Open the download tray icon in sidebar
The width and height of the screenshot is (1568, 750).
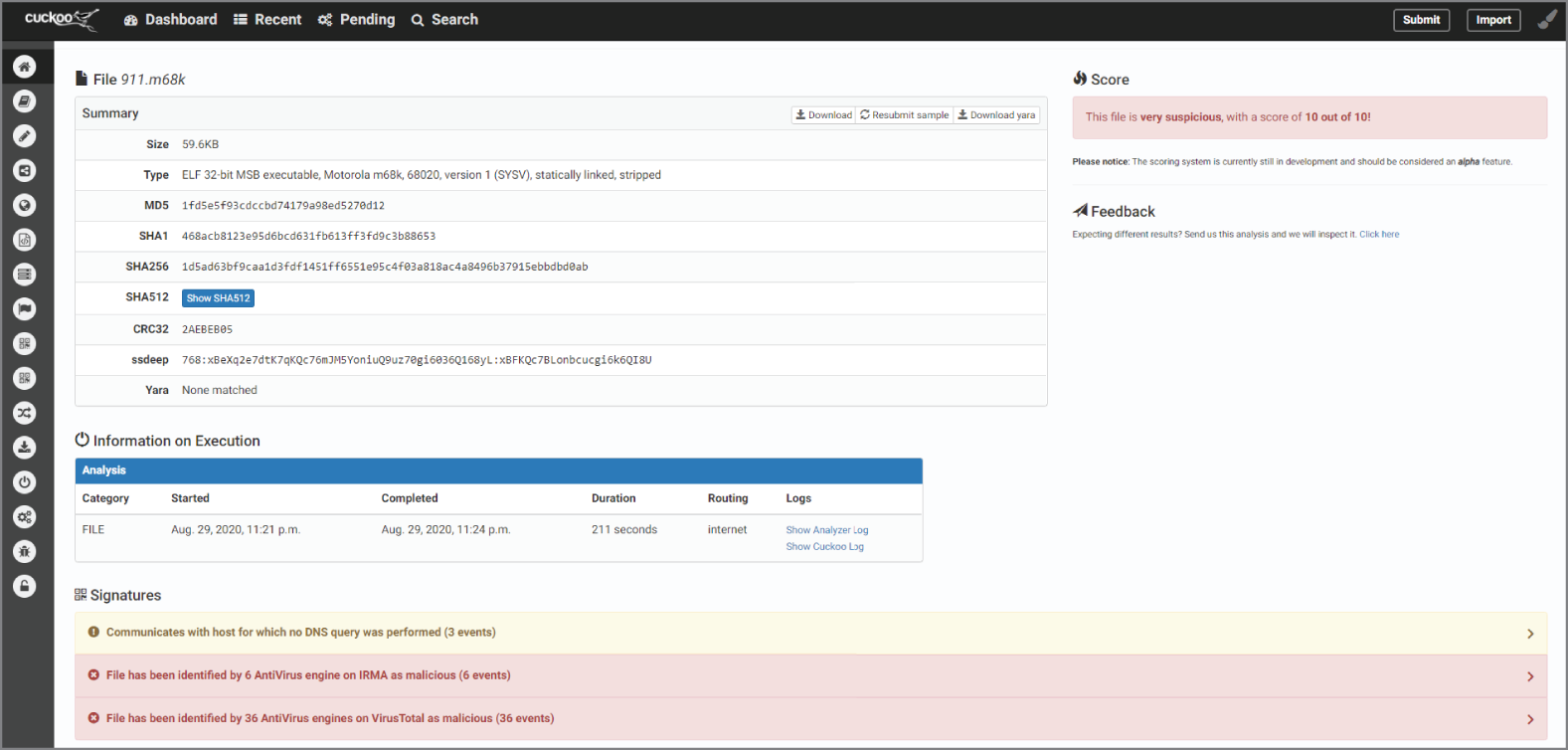pyautogui.click(x=25, y=448)
